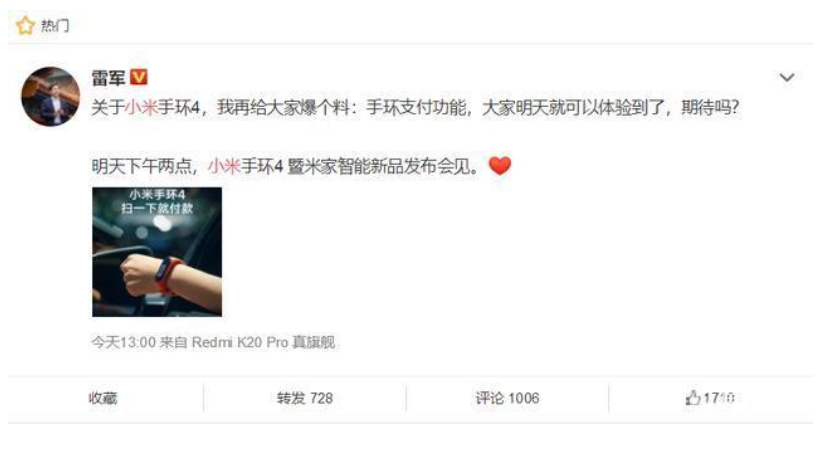Image resolution: width=825 pixels, height=450 pixels.
Task: Click the like count next to thumbs-up
Action: pyautogui.click(x=719, y=398)
